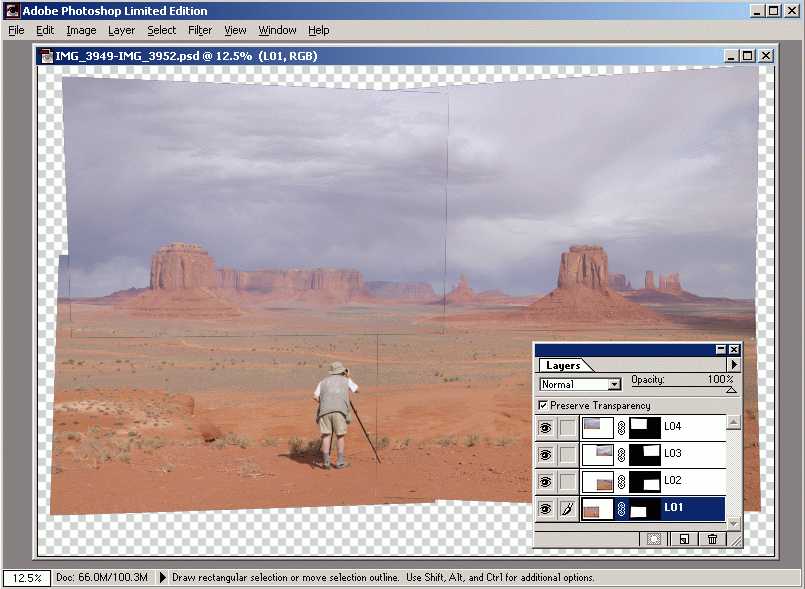
Task: Select the L02 layer image thumbnail
Action: (x=598, y=482)
